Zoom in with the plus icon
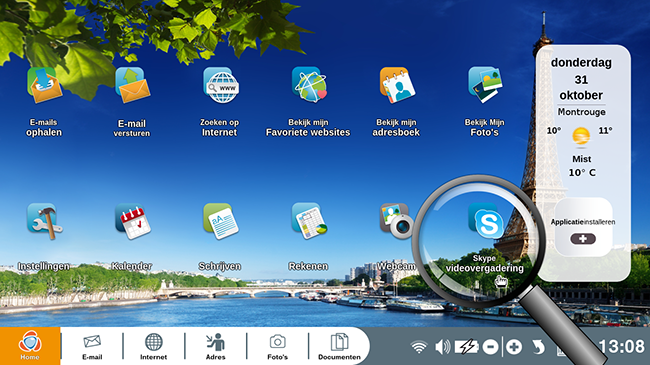This screenshot has width=650, height=365. 514,347
